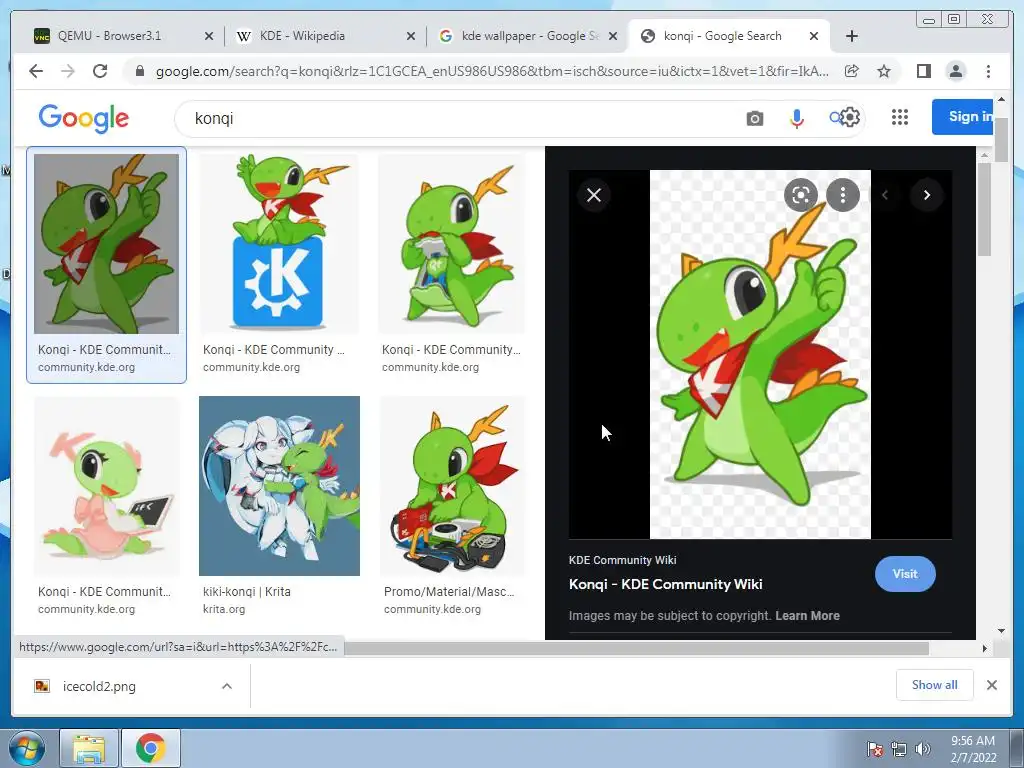Open File Explorer from taskbar
Viewport: 1024px width, 768px height.
(89, 748)
